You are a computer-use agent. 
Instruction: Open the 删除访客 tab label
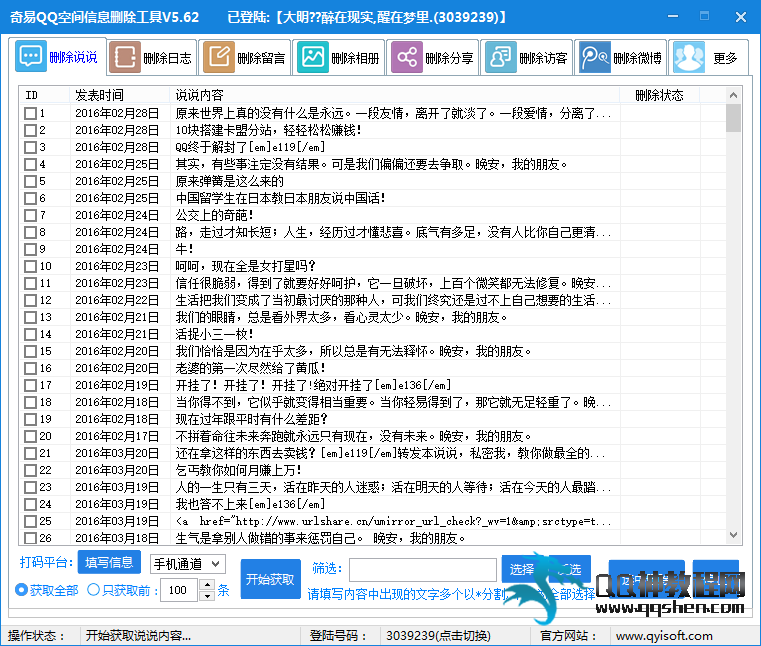pos(544,59)
